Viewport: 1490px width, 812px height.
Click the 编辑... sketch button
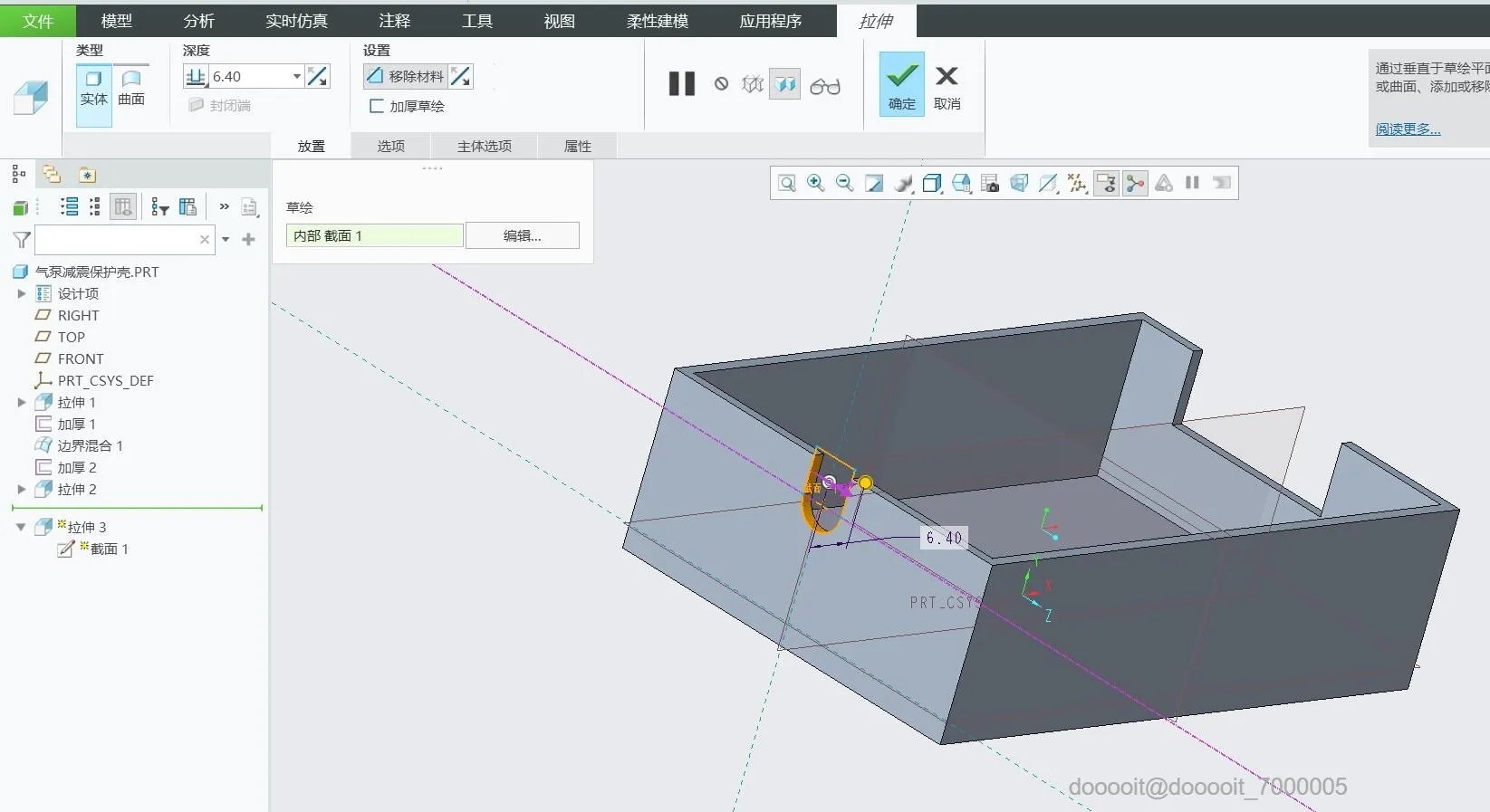[523, 235]
